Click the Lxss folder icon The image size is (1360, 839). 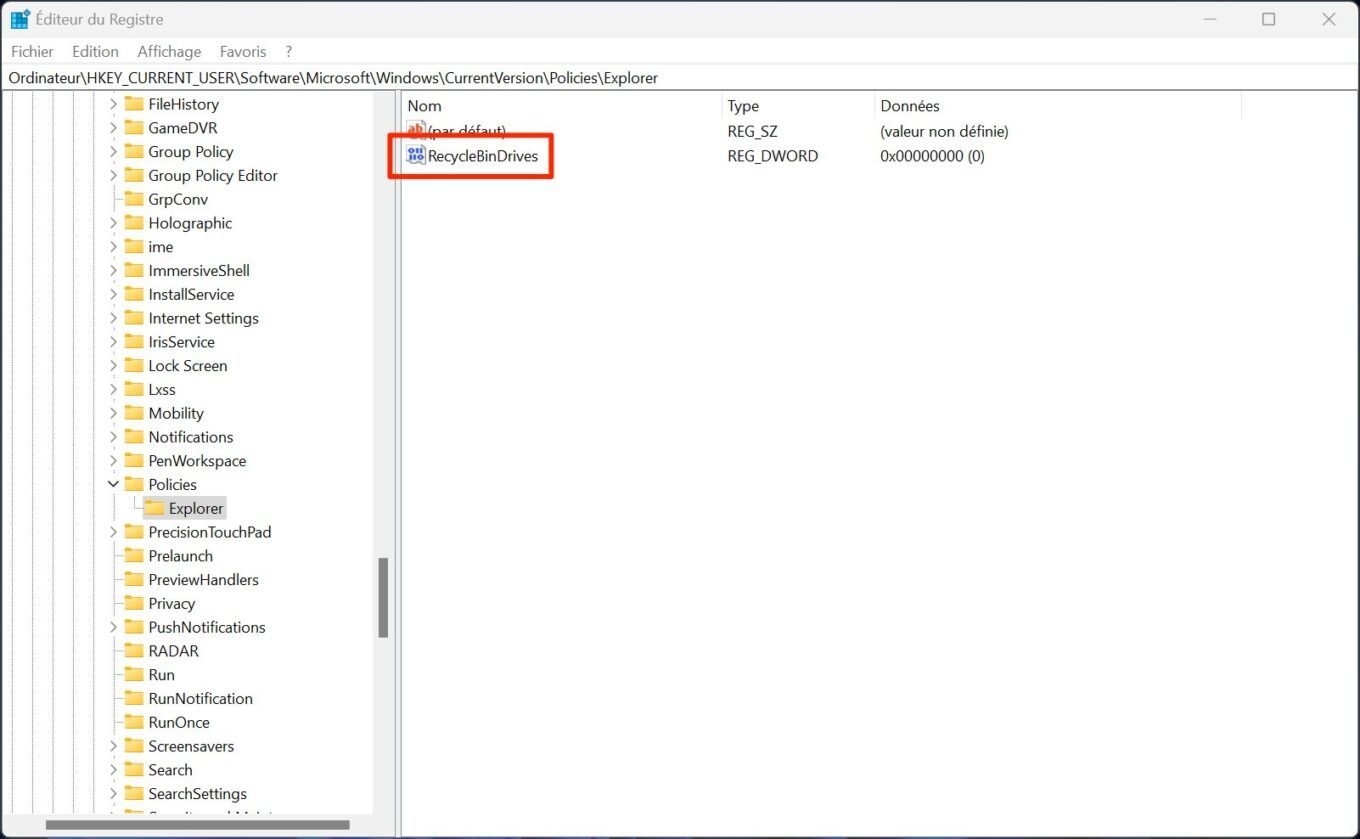134,389
